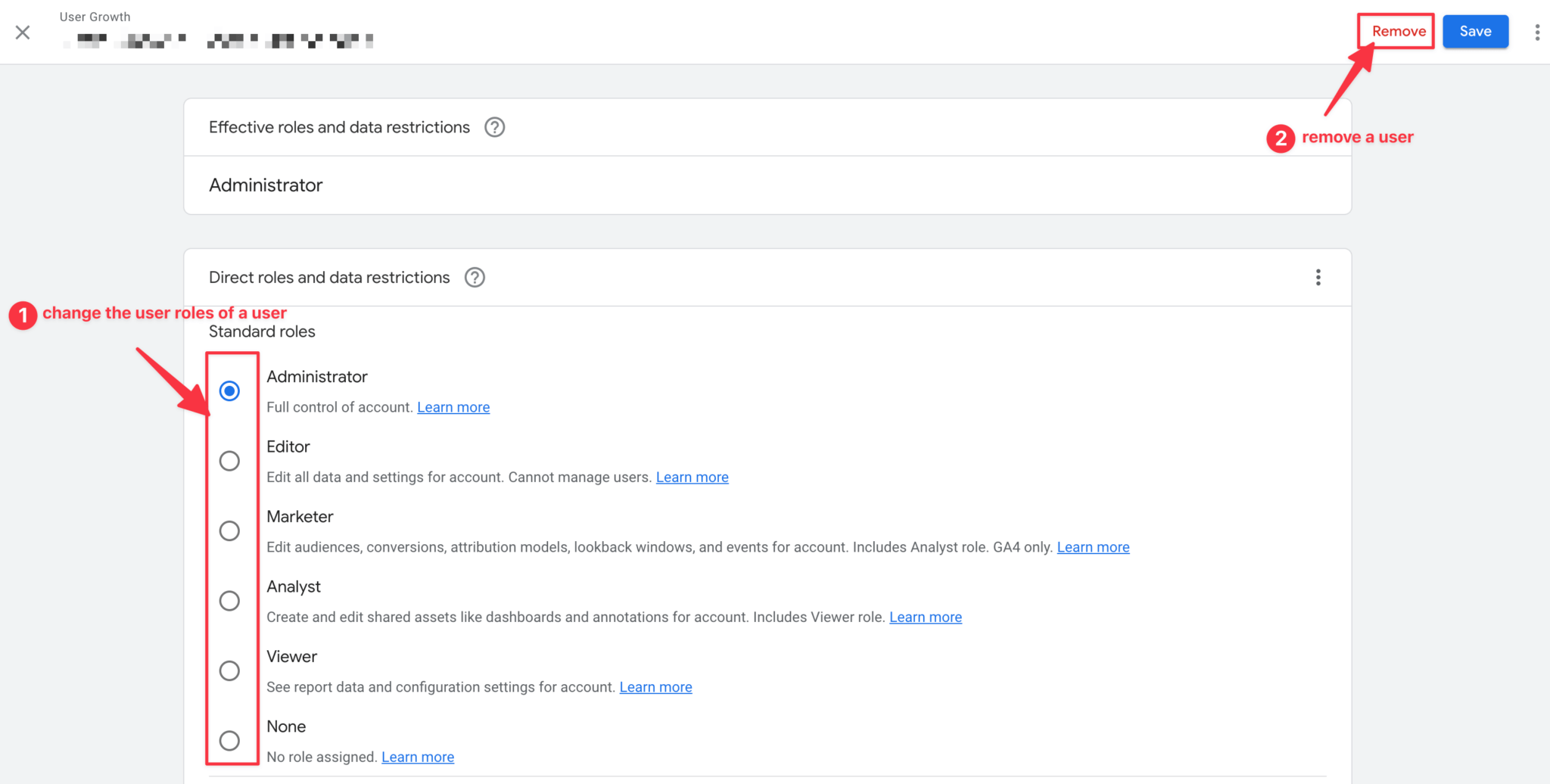Open the Direct roles options menu

coord(1318,277)
